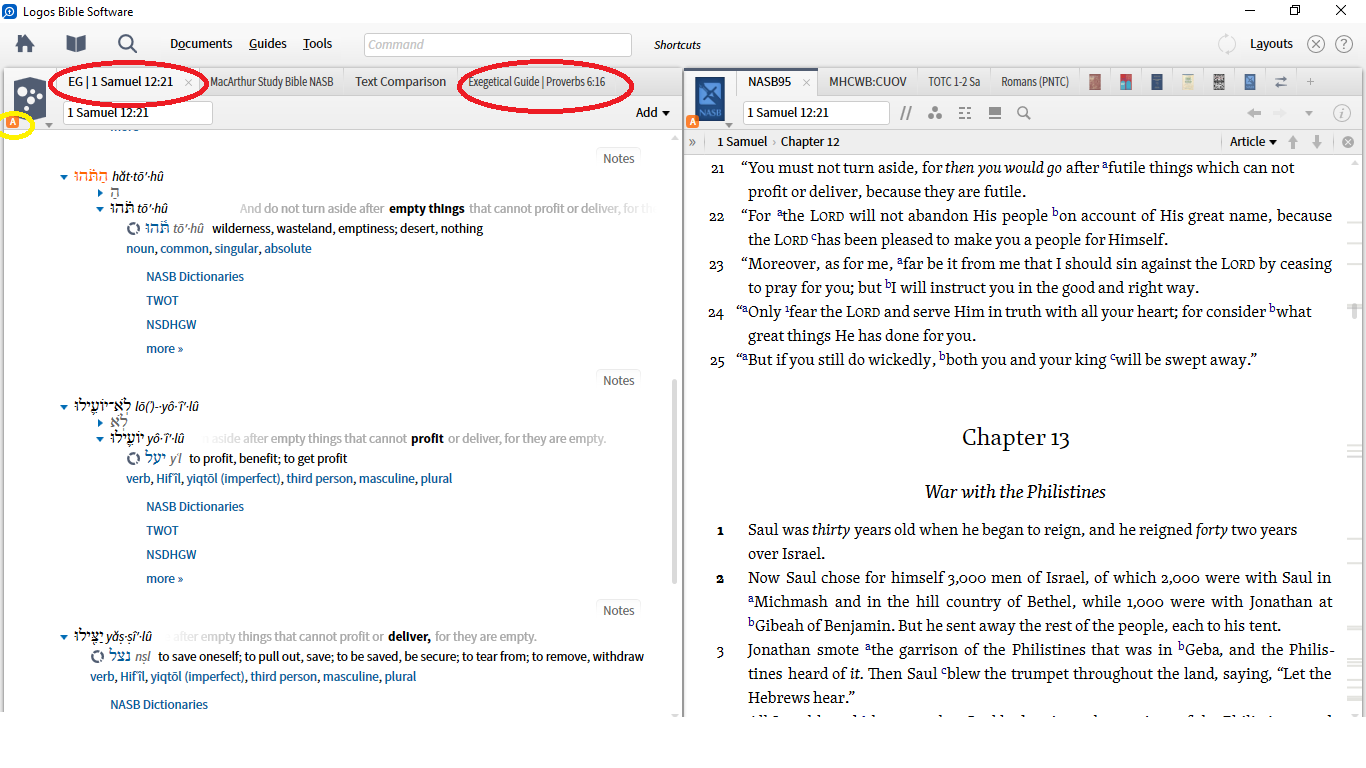
Task: Collapse the yô·'î'·lû sub-entry
Action: point(101,439)
